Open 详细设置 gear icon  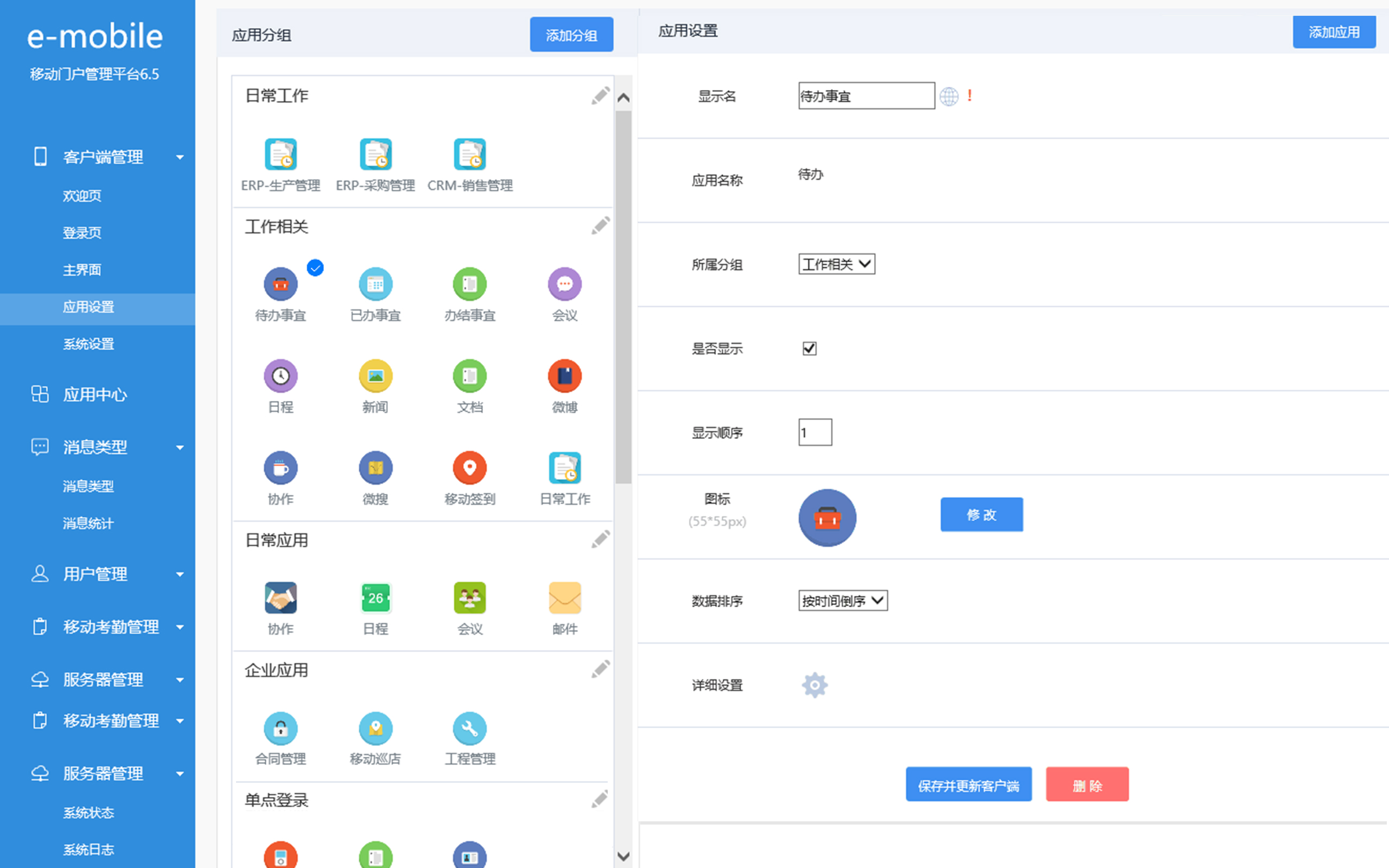[814, 685]
